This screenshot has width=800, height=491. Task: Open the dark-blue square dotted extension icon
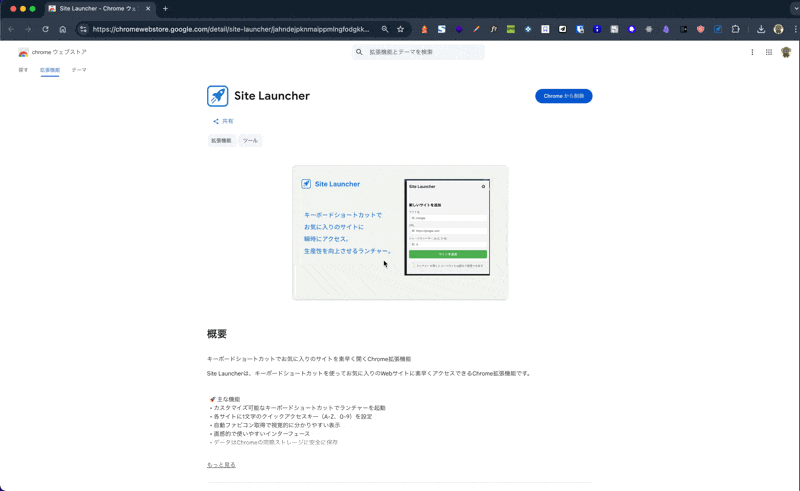click(597, 29)
